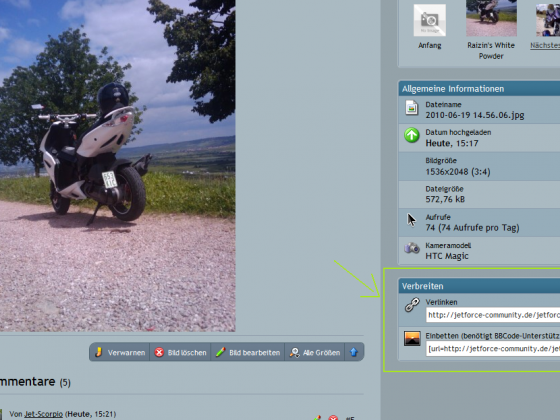Click the Einbetten picture icon
Image resolution: width=560 pixels, height=420 pixels.
coord(412,339)
